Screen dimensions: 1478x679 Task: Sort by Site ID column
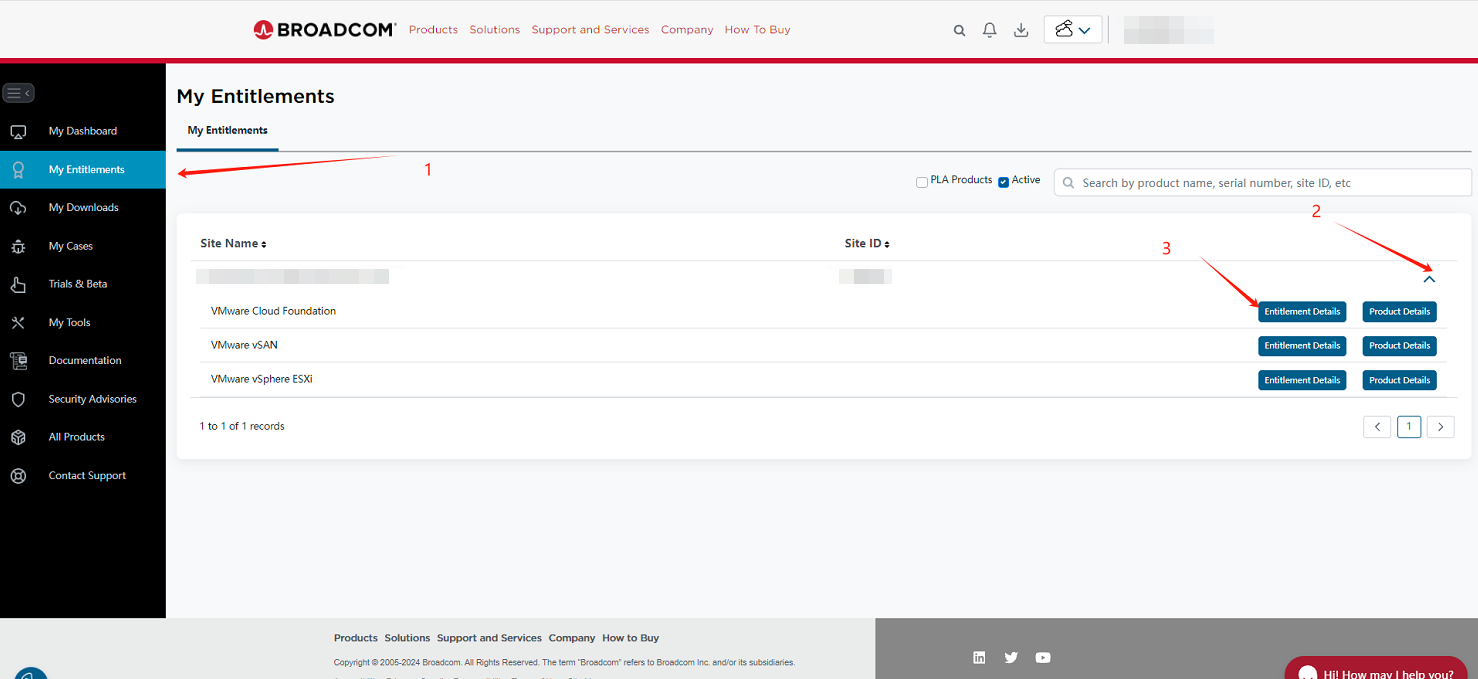(x=867, y=244)
